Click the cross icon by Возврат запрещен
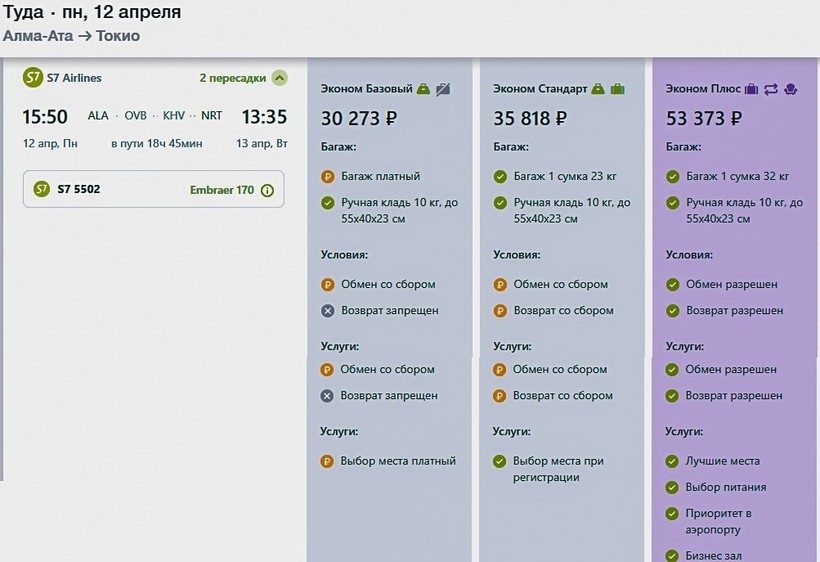 (x=327, y=311)
